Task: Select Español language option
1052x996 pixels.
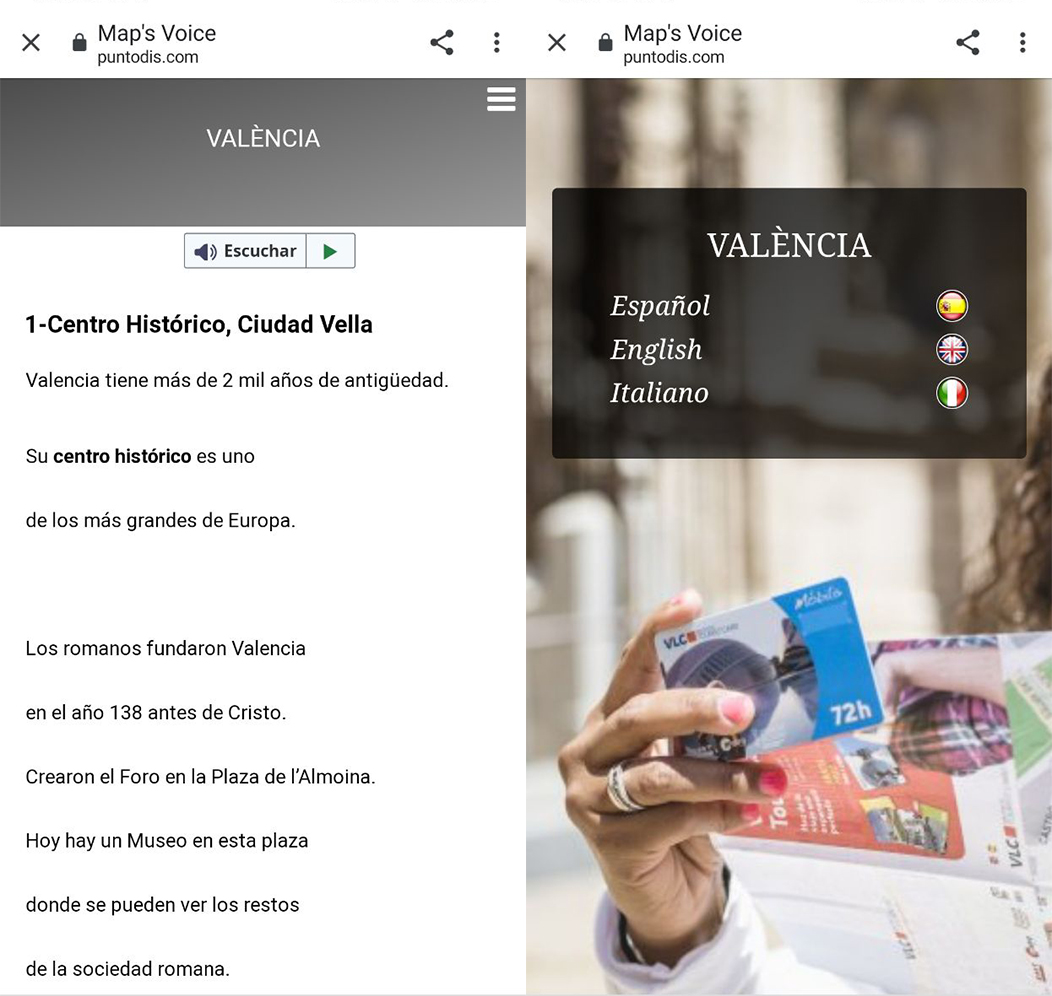Action: [660, 306]
